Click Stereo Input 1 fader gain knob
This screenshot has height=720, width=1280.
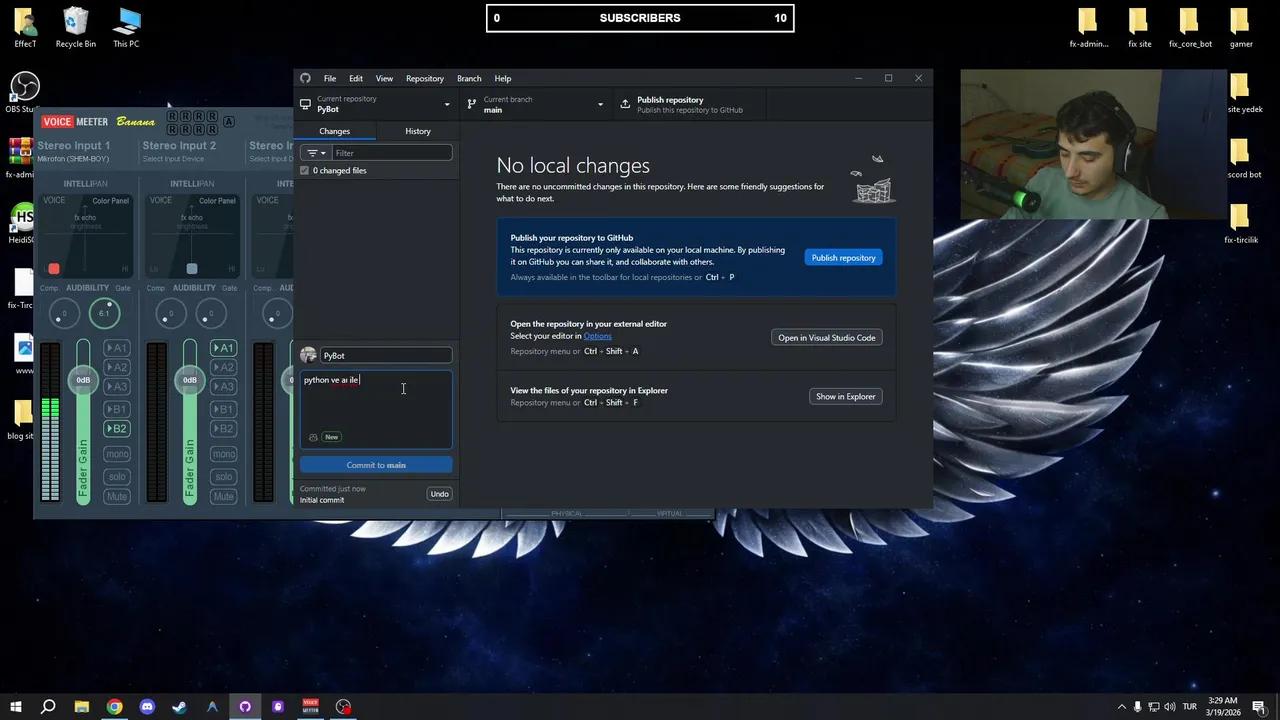pyautogui.click(x=83, y=380)
